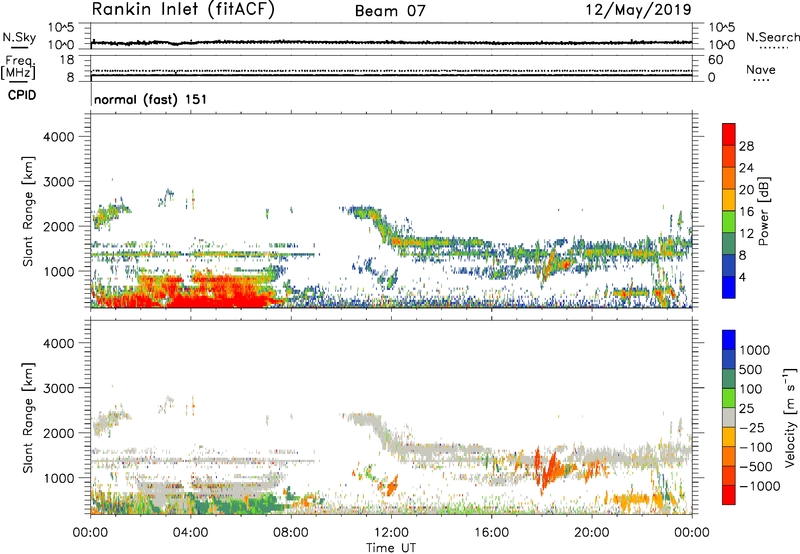The height and width of the screenshot is (554, 800).
Task: Click the 'Freq. [MHz]' axis label
Action: pos(18,68)
